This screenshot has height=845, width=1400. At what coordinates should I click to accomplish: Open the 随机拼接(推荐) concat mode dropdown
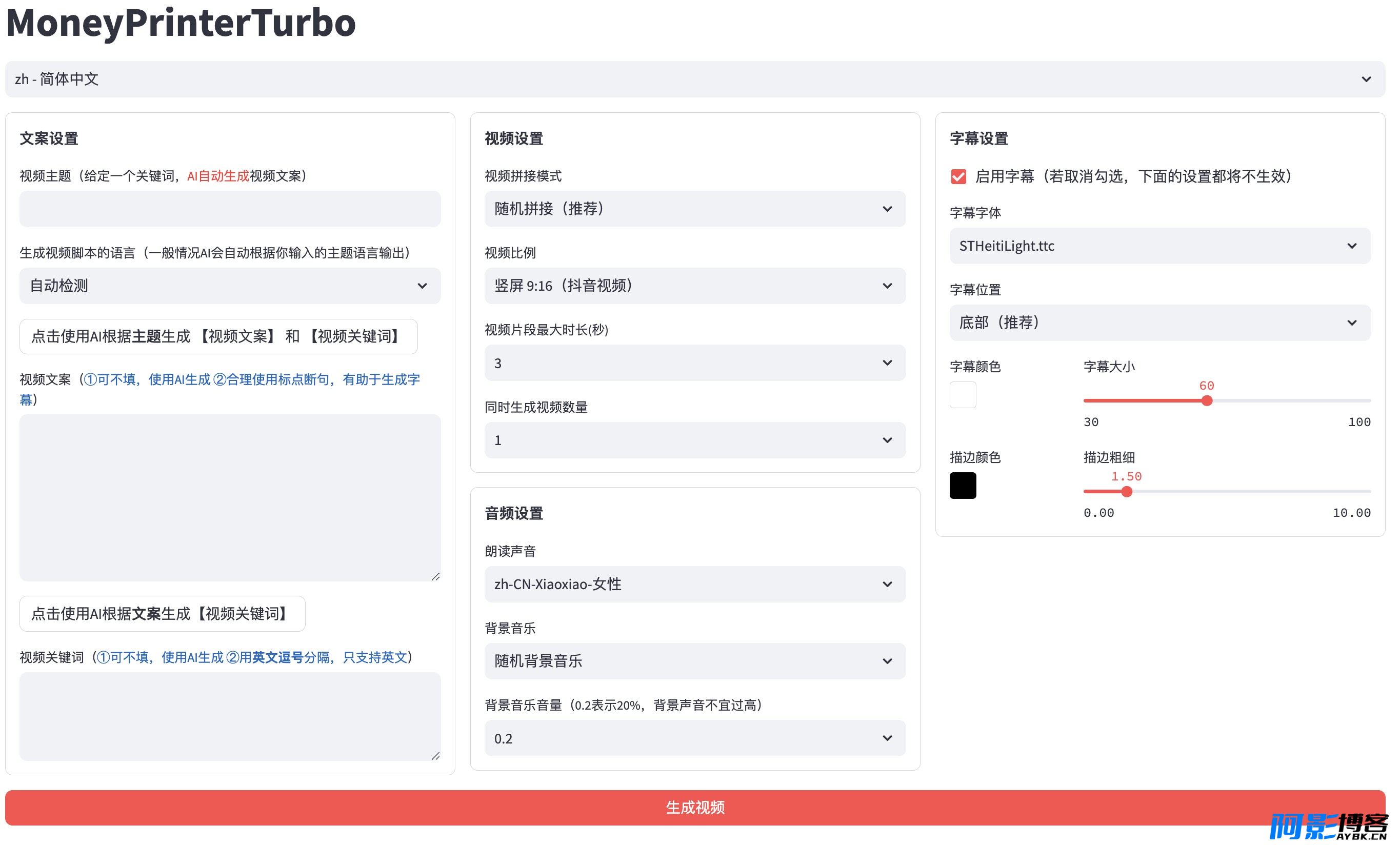click(x=695, y=209)
